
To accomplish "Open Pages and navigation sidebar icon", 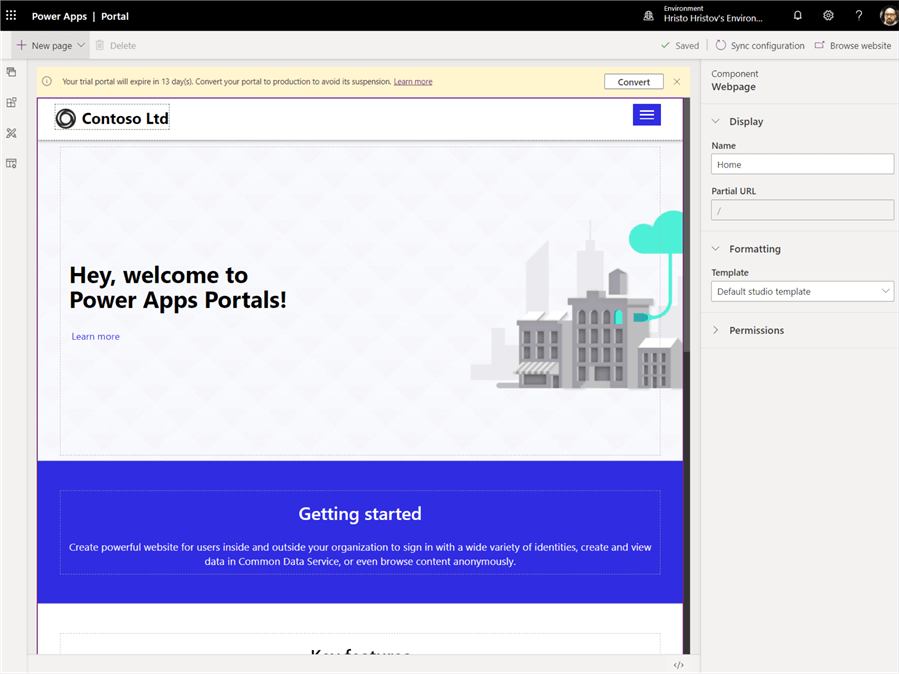I will pos(11,72).
